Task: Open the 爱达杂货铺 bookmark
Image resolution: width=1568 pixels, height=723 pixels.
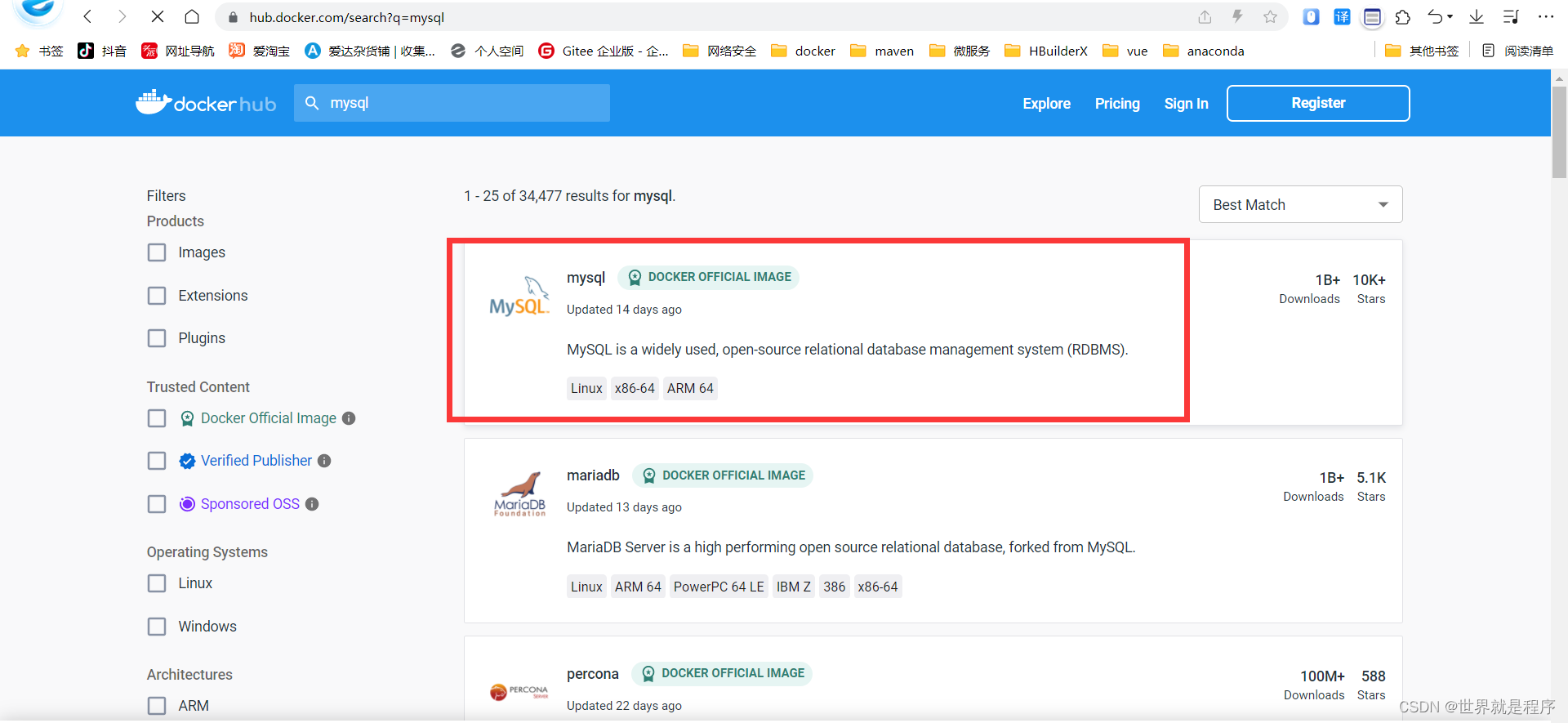Action: point(370,51)
